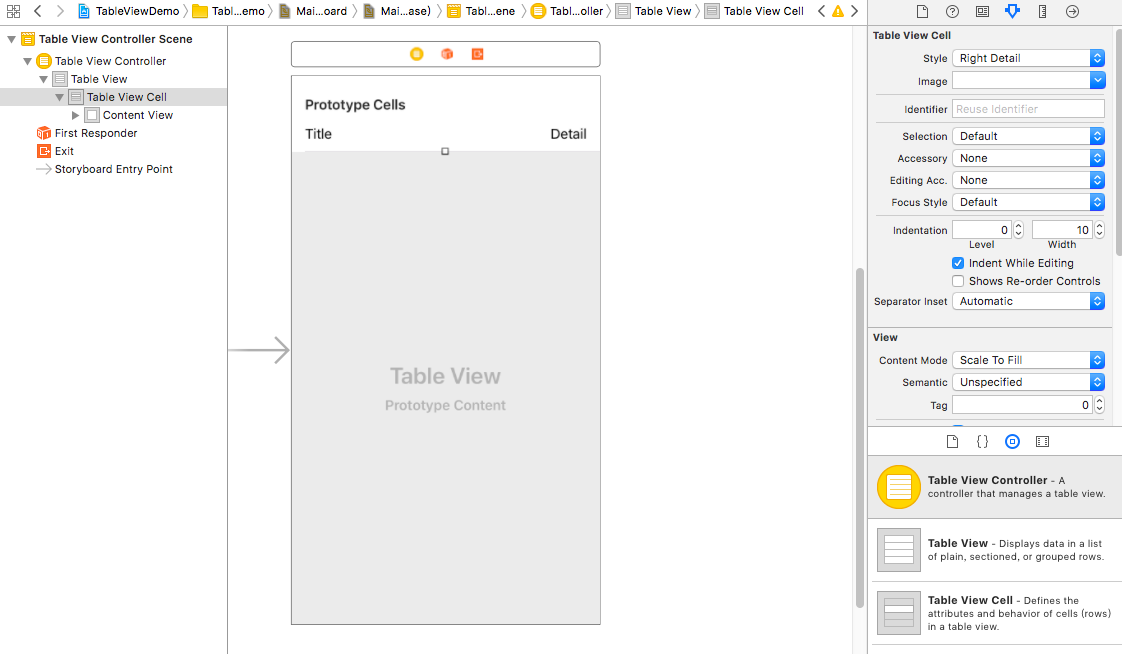The height and width of the screenshot is (654, 1122).
Task: Open the Content Mode dropdown
Action: [1028, 360]
